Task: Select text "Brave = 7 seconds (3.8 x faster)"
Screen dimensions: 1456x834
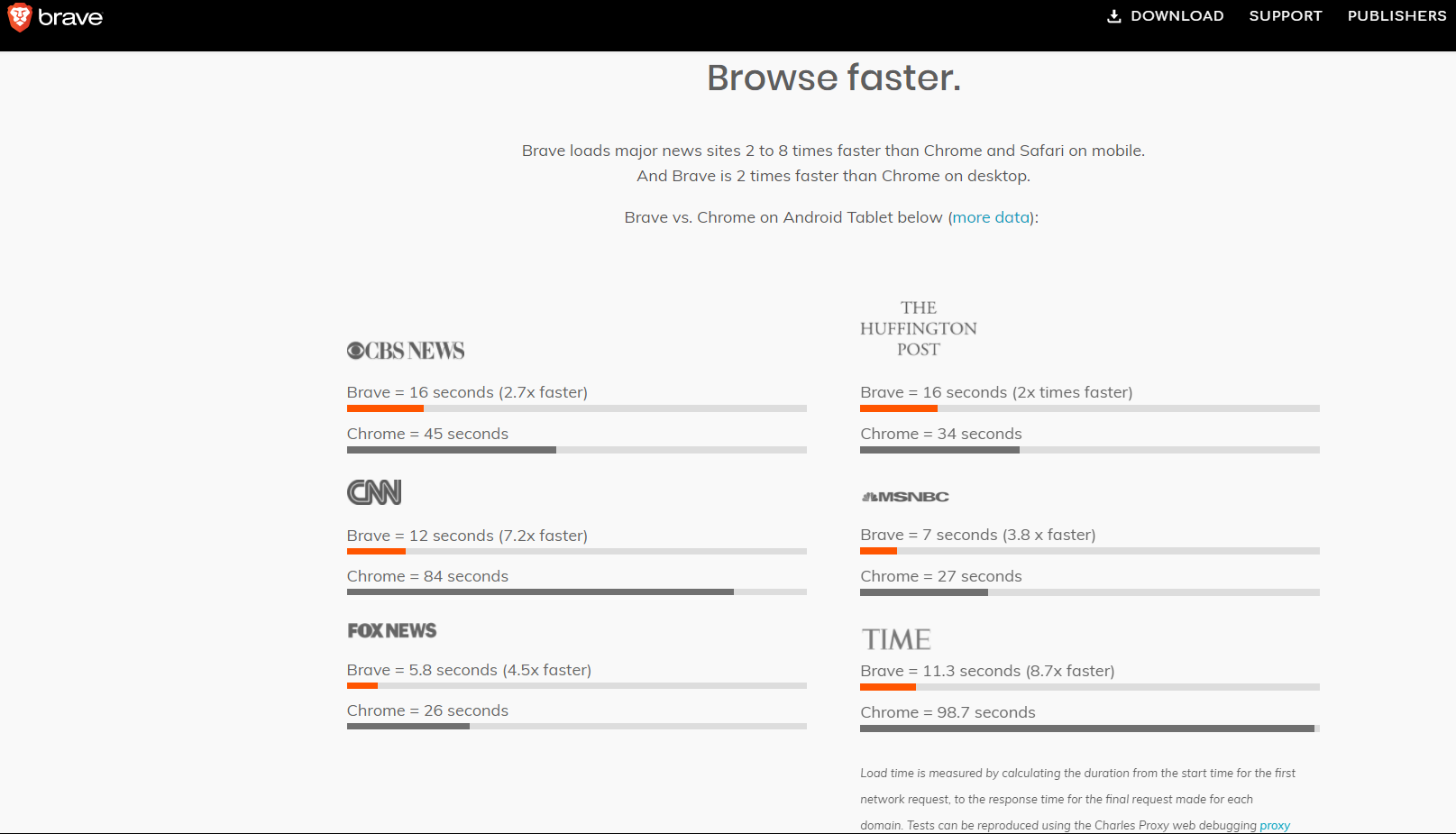Action: pyautogui.click(x=978, y=535)
